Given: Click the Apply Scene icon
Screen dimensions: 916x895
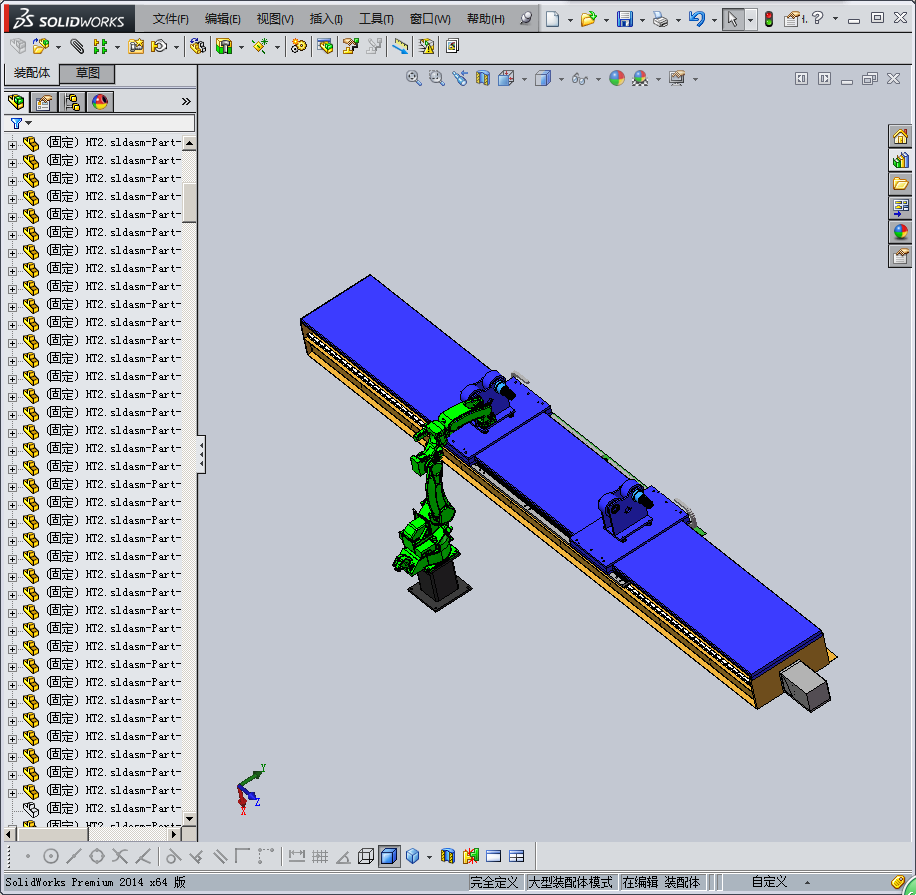Looking at the screenshot, I should (x=640, y=78).
